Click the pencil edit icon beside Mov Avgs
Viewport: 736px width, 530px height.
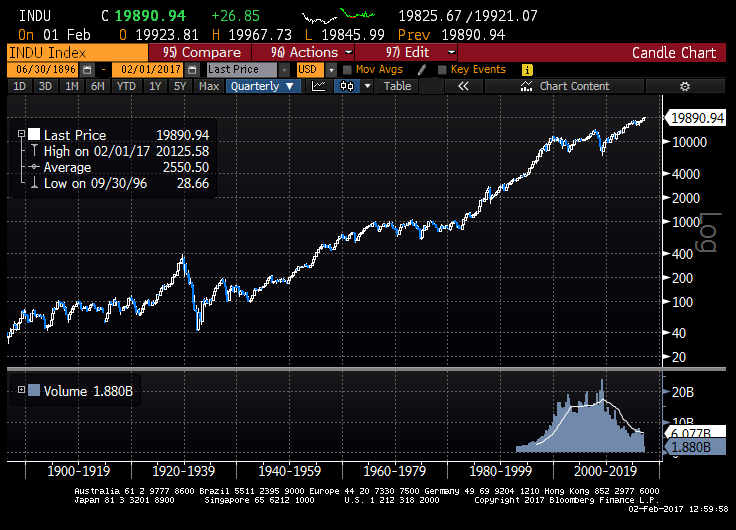pos(422,70)
